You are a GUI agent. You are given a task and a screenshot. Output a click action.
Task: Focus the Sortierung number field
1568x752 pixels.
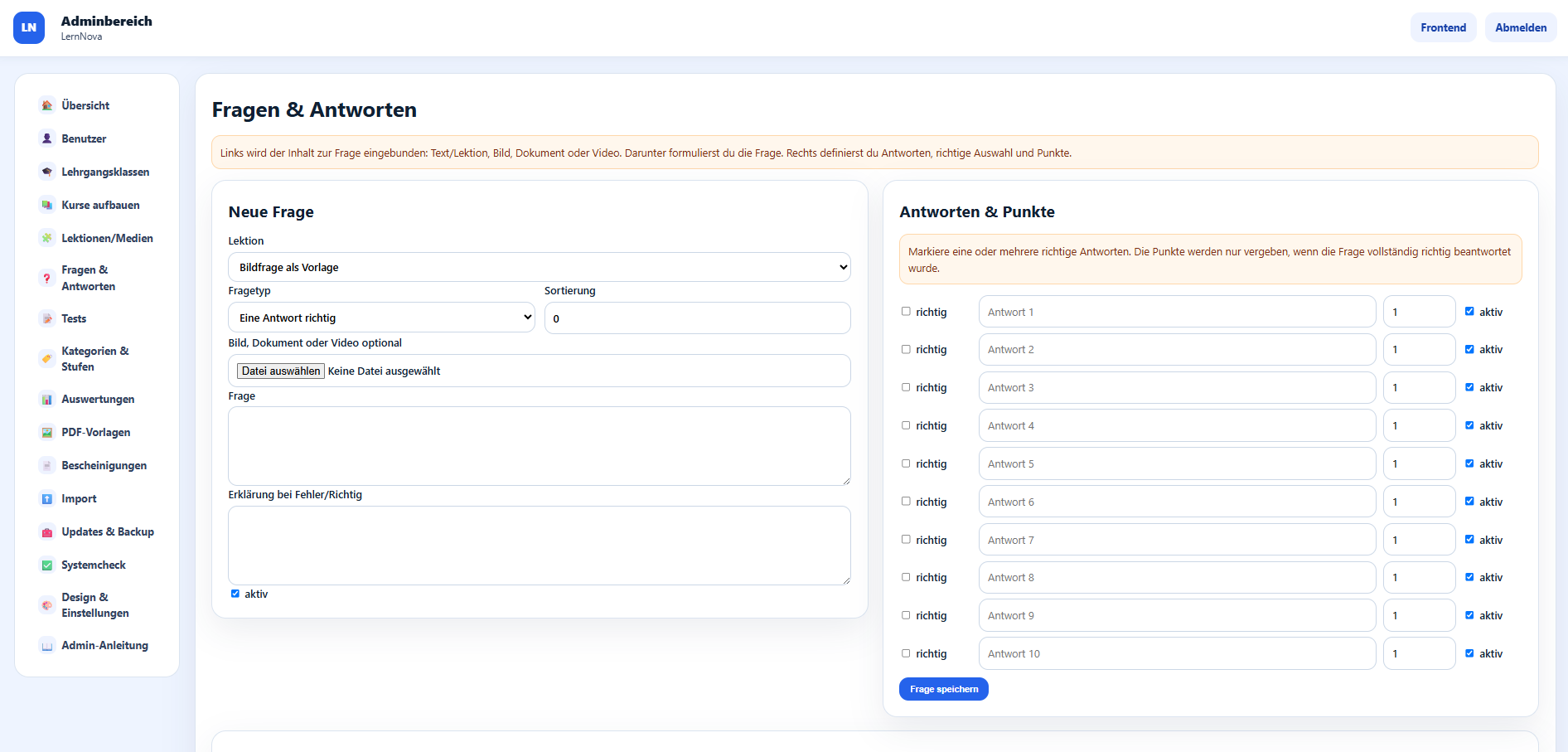click(697, 318)
